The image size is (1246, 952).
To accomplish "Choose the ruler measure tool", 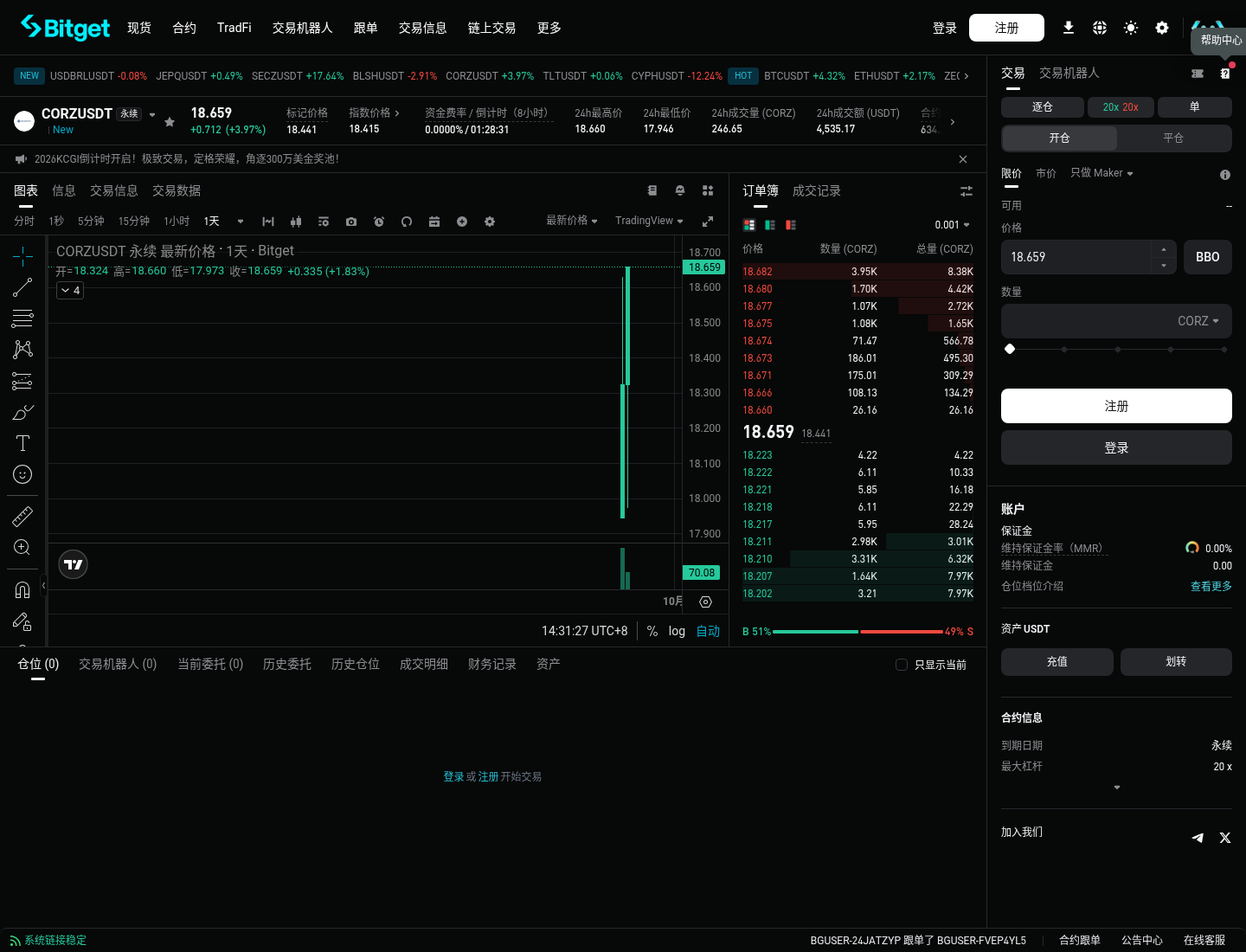I will point(22,517).
